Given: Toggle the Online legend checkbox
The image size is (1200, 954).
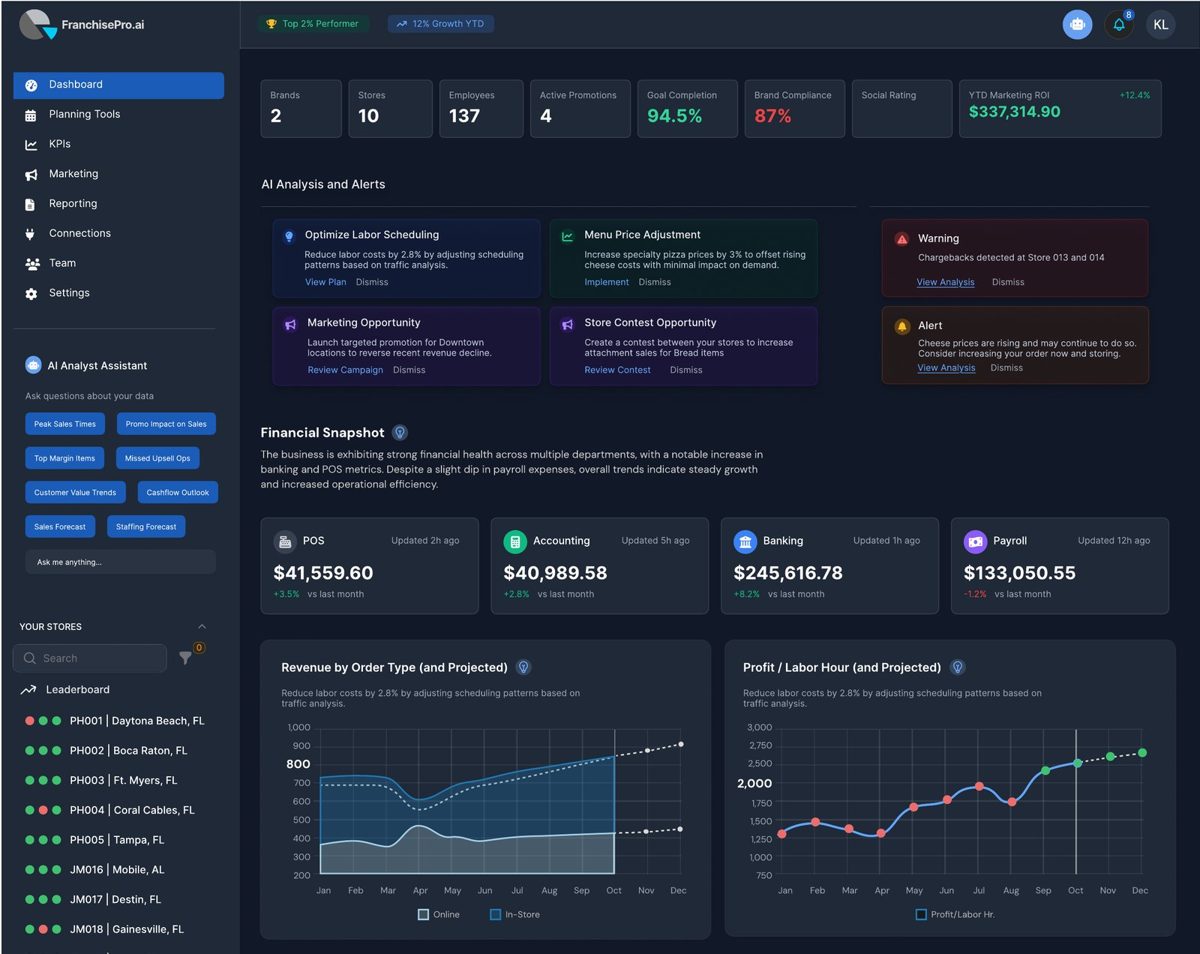Looking at the screenshot, I should pyautogui.click(x=424, y=915).
